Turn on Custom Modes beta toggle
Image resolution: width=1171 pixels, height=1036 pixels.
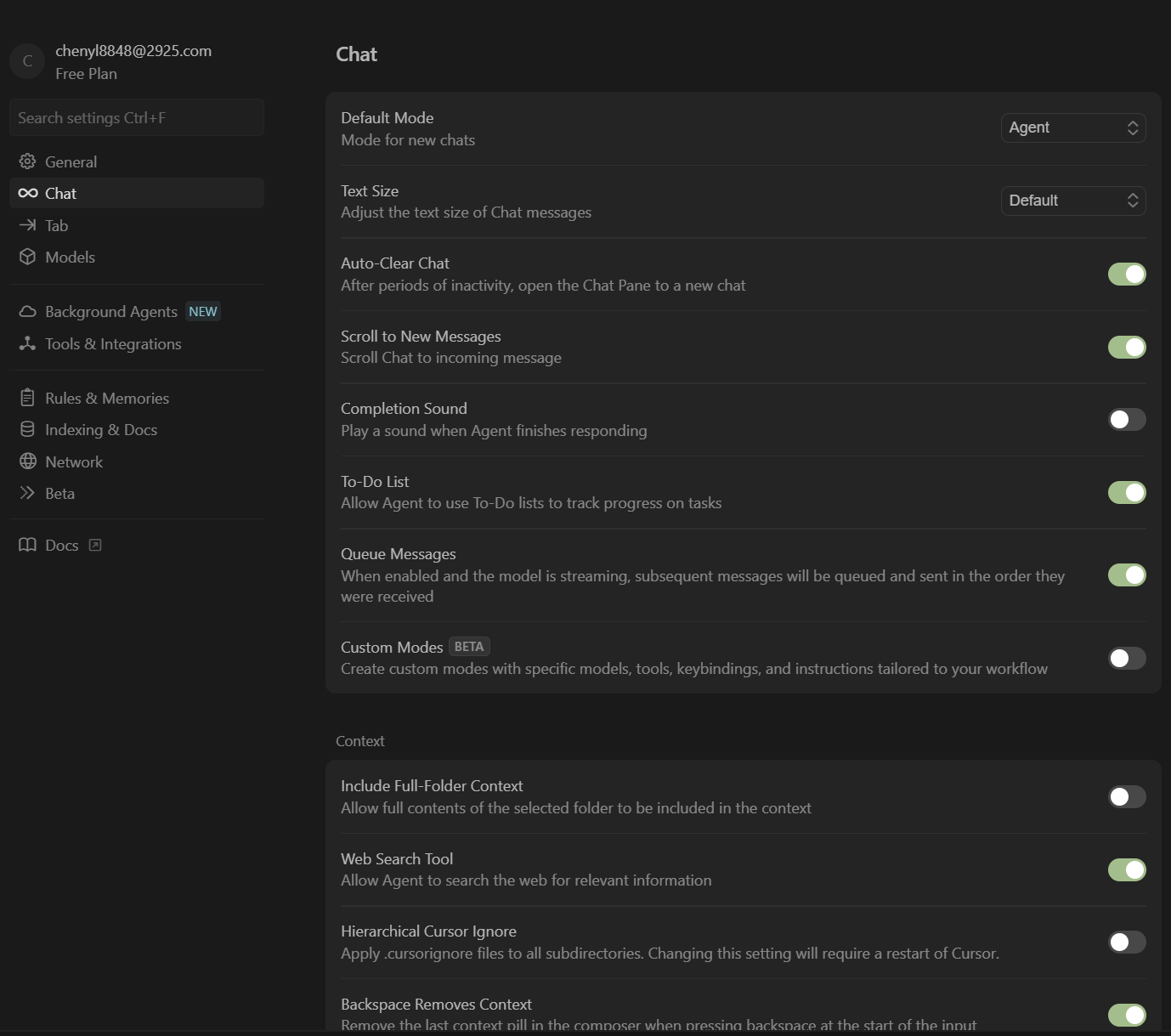click(1126, 658)
